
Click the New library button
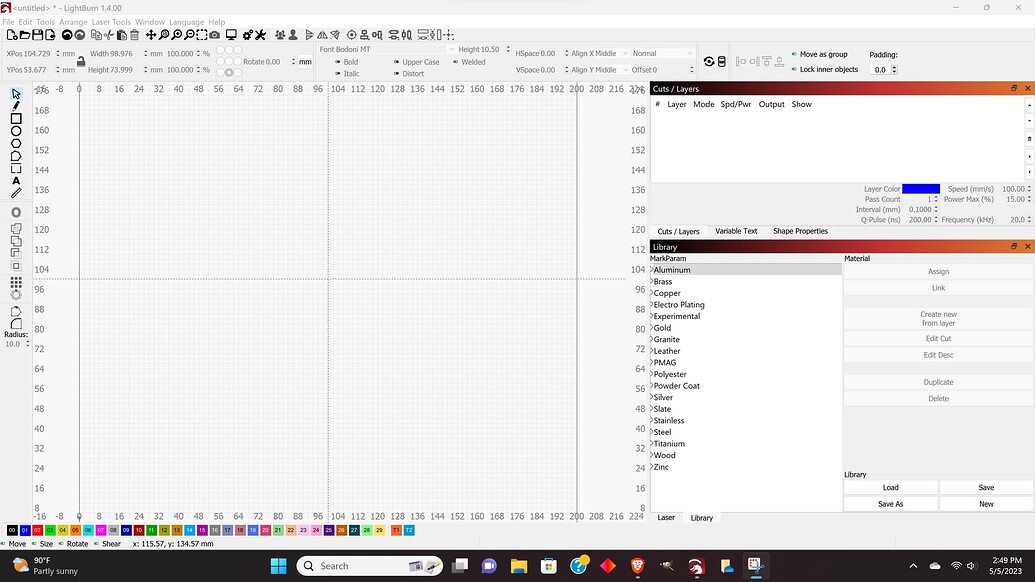(986, 504)
